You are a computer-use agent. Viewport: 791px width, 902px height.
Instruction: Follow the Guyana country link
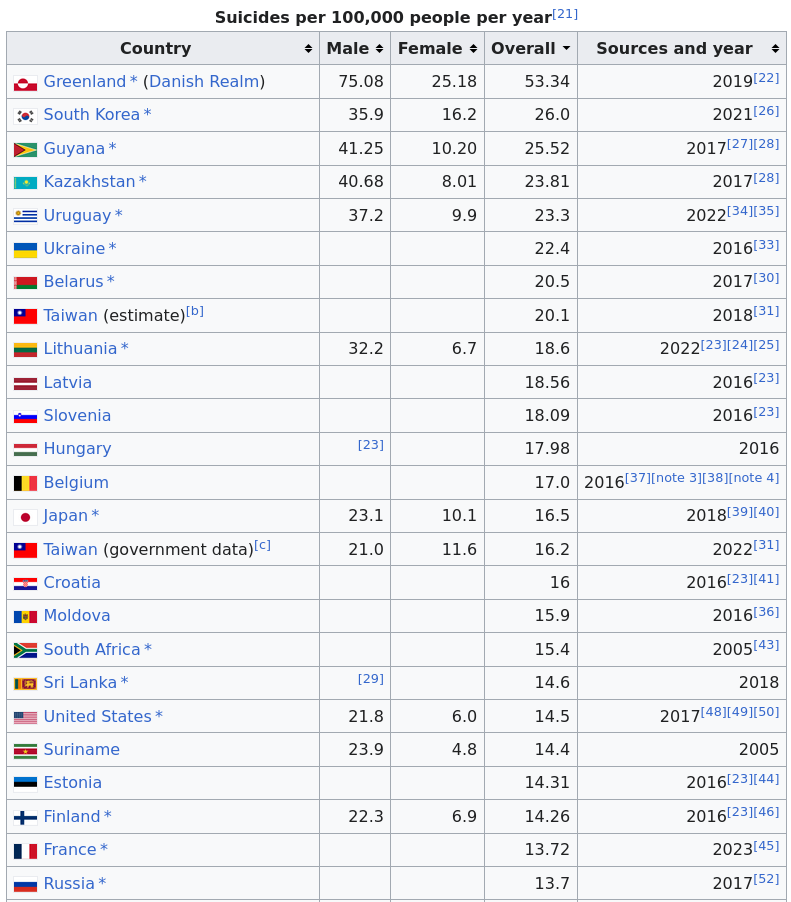[74, 148]
